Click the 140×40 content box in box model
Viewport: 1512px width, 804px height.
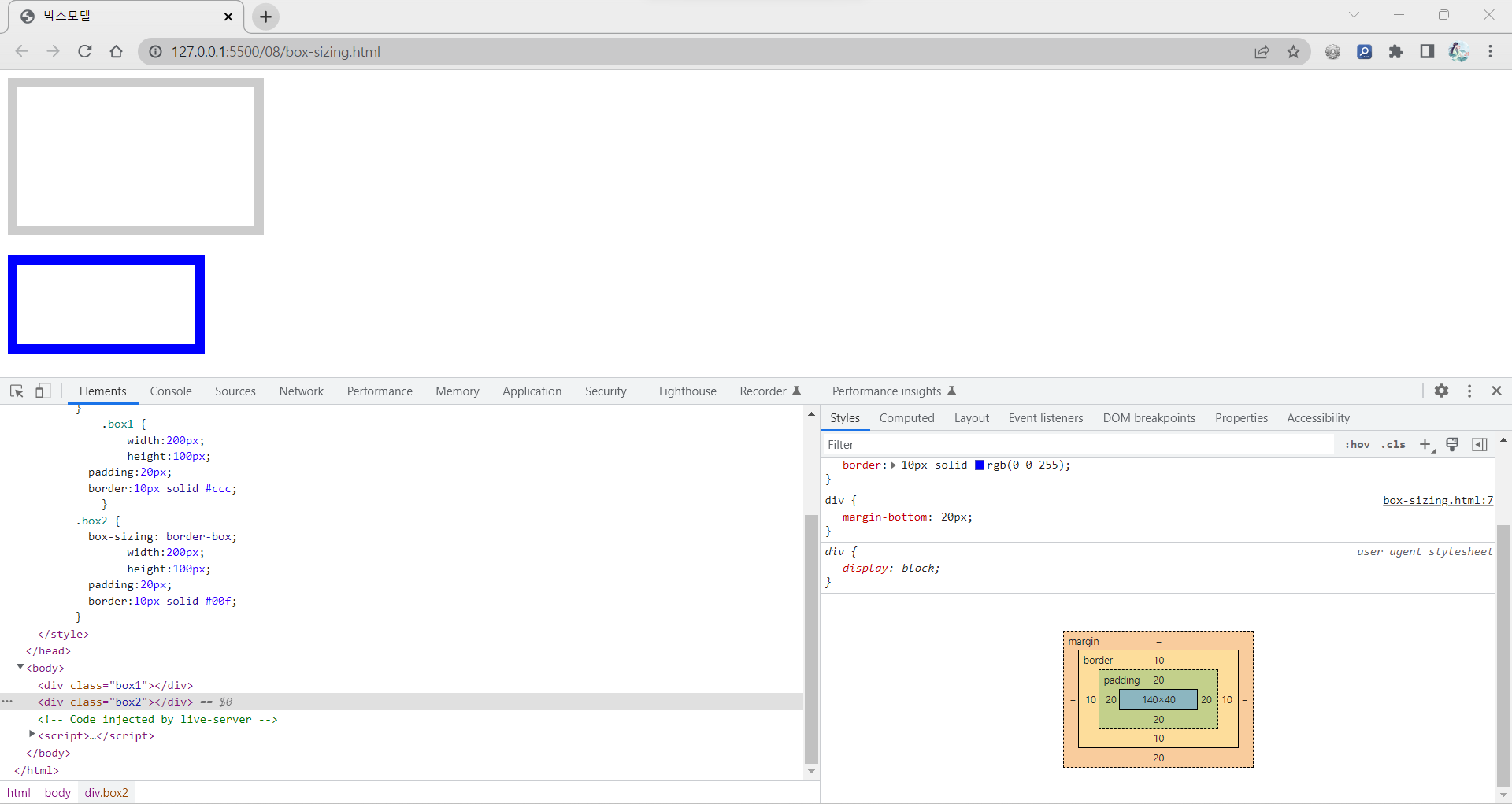coord(1158,699)
